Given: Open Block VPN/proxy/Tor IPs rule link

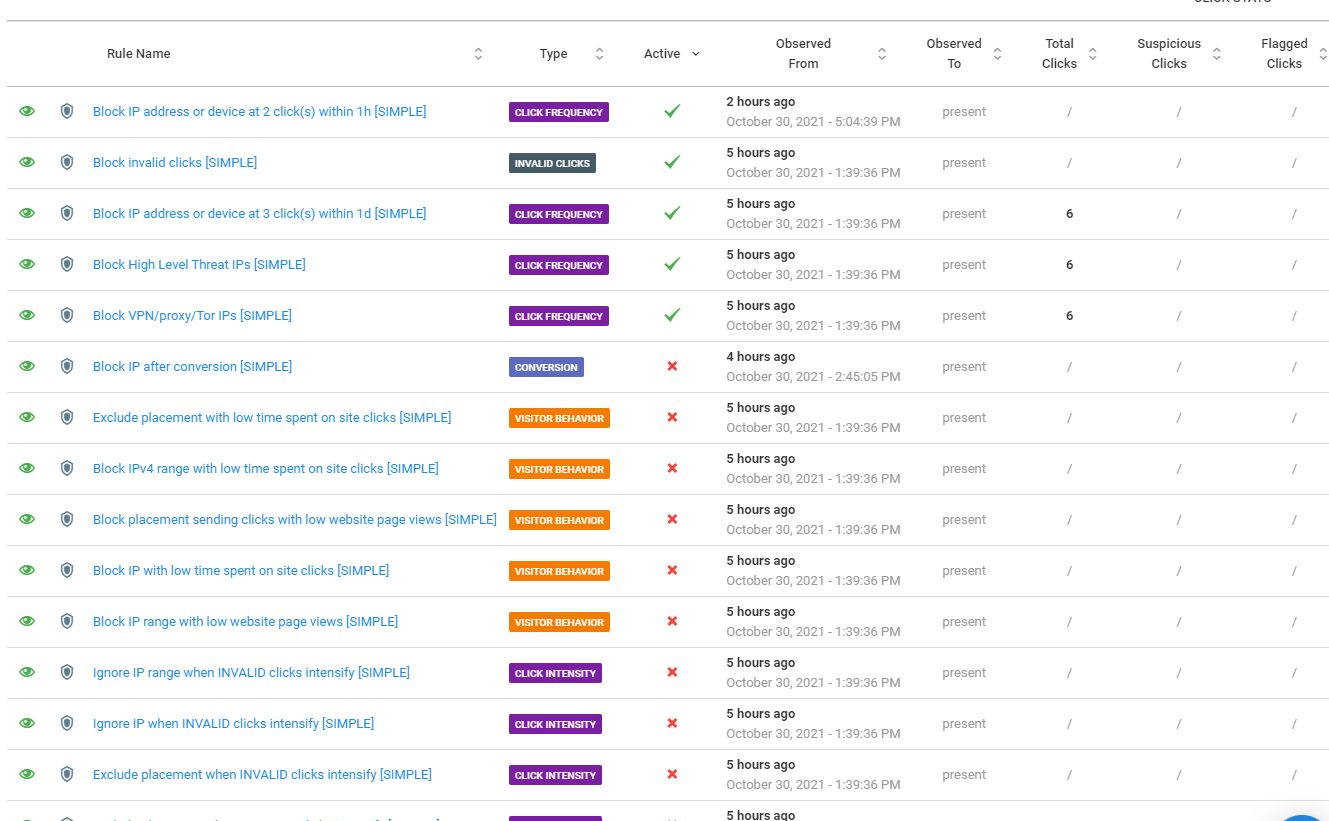Looking at the screenshot, I should tap(192, 316).
